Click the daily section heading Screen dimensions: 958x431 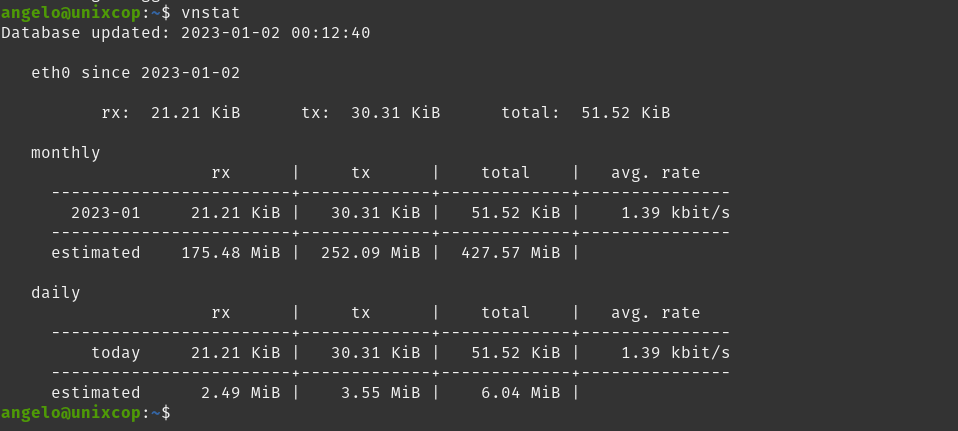pyautogui.click(x=56, y=293)
